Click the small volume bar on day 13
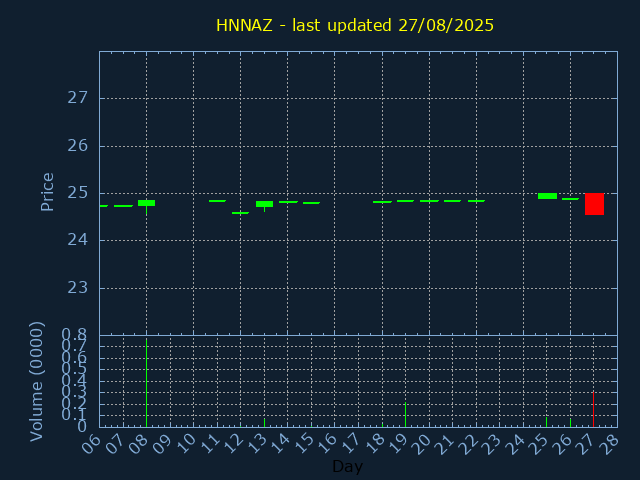640x480 pixels. 264,422
